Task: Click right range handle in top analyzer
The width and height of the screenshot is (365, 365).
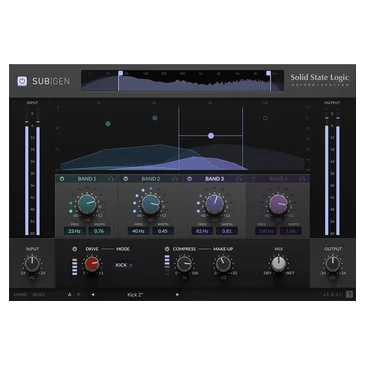Action: (x=269, y=73)
